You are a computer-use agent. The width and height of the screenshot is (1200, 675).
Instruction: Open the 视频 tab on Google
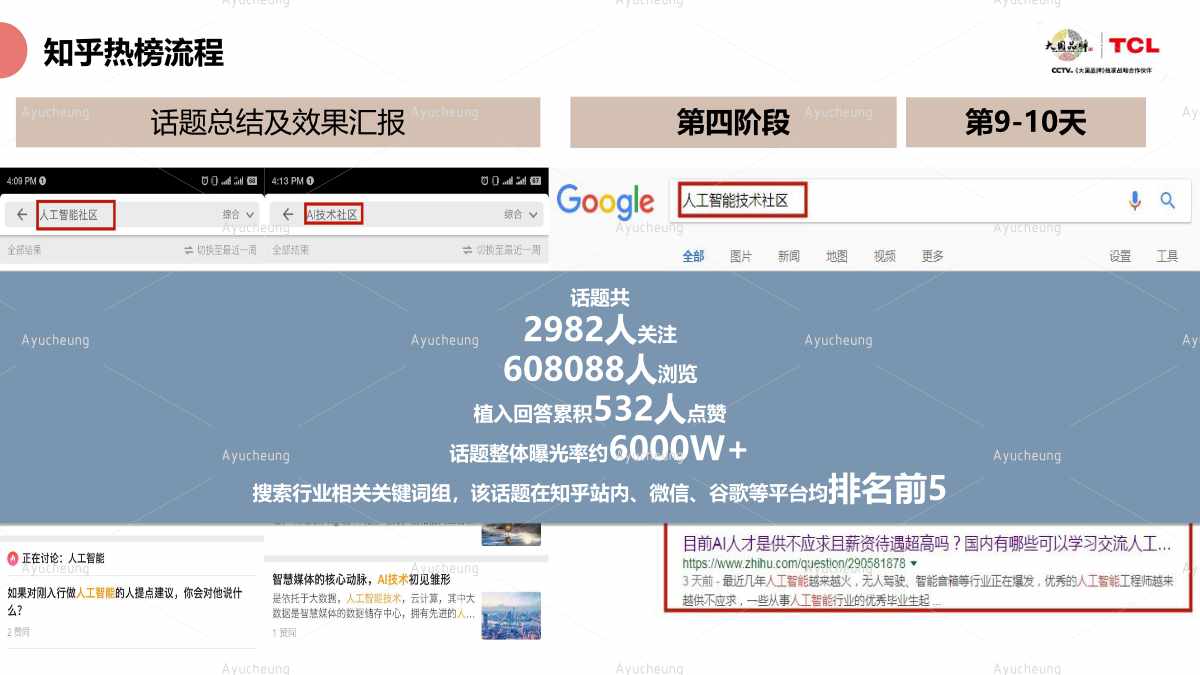pyautogui.click(x=884, y=256)
